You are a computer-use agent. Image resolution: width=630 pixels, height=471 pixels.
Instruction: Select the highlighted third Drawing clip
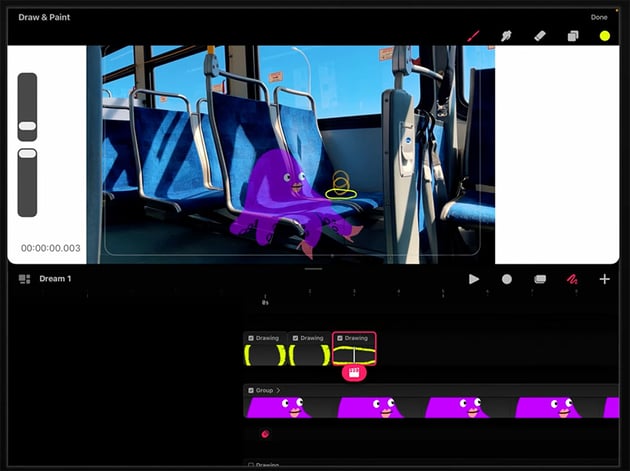click(354, 348)
